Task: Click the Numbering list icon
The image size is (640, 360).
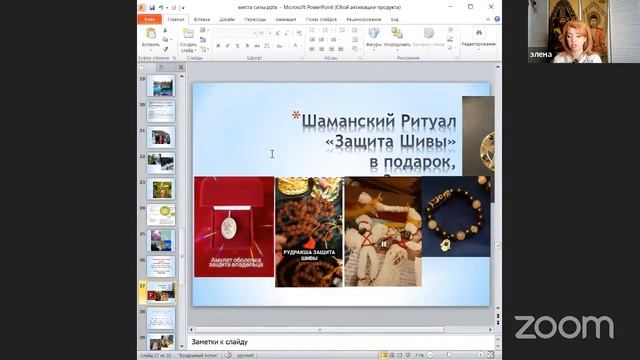Action: [326, 31]
